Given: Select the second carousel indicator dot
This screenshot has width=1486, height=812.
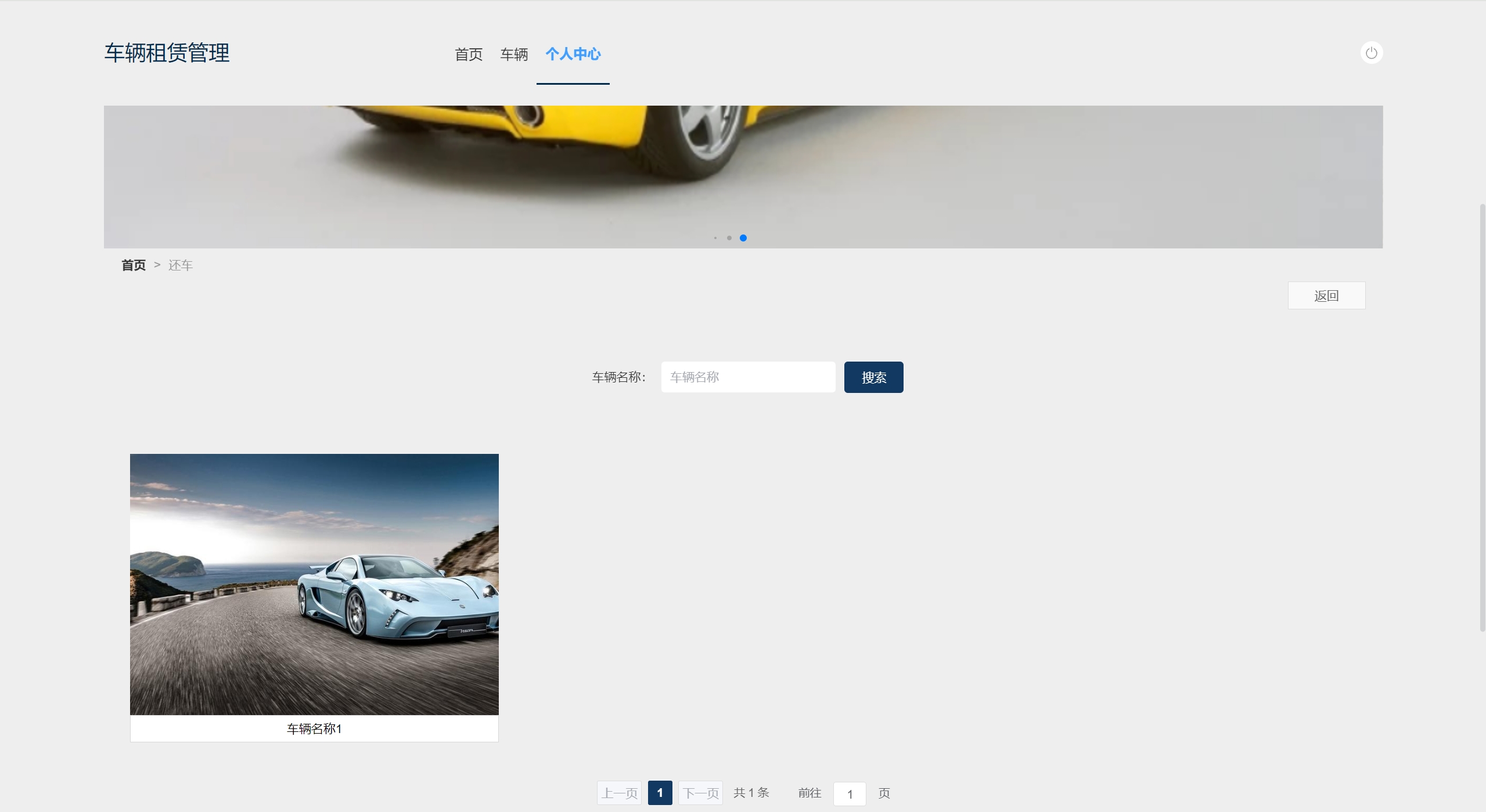Looking at the screenshot, I should [729, 238].
